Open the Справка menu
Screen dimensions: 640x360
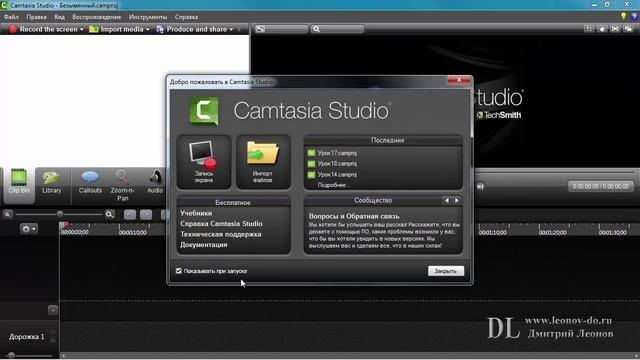[187, 17]
